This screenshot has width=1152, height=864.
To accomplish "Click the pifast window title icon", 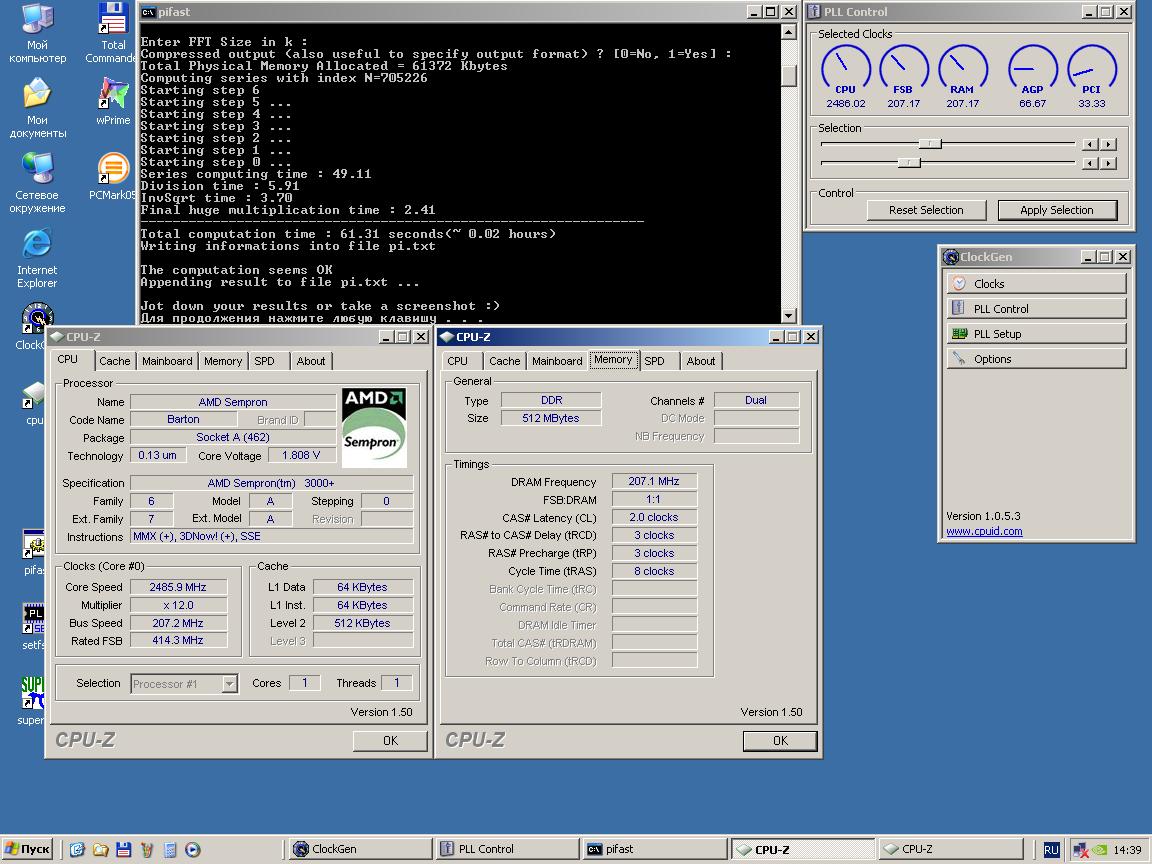I will pos(148,12).
